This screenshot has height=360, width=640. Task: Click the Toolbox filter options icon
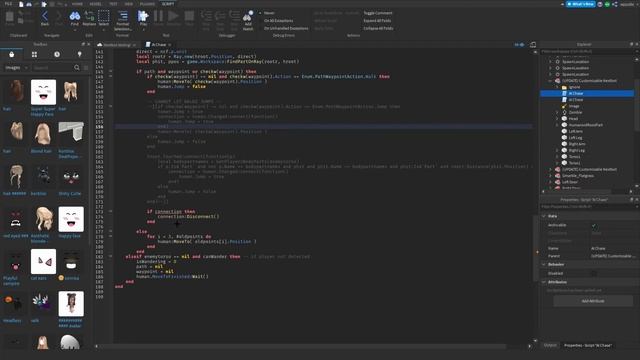pos(86,67)
